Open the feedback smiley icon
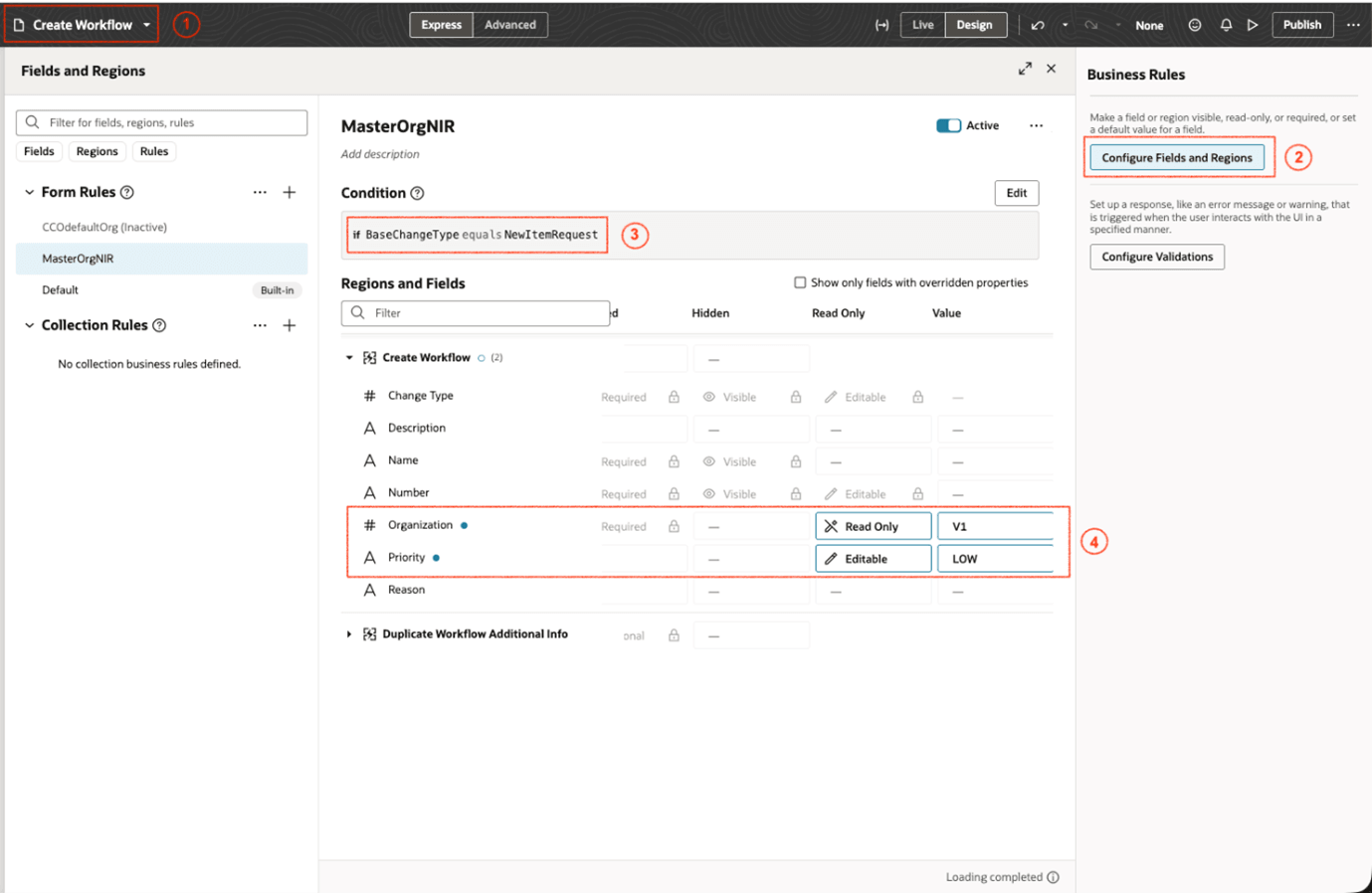 tap(1195, 25)
